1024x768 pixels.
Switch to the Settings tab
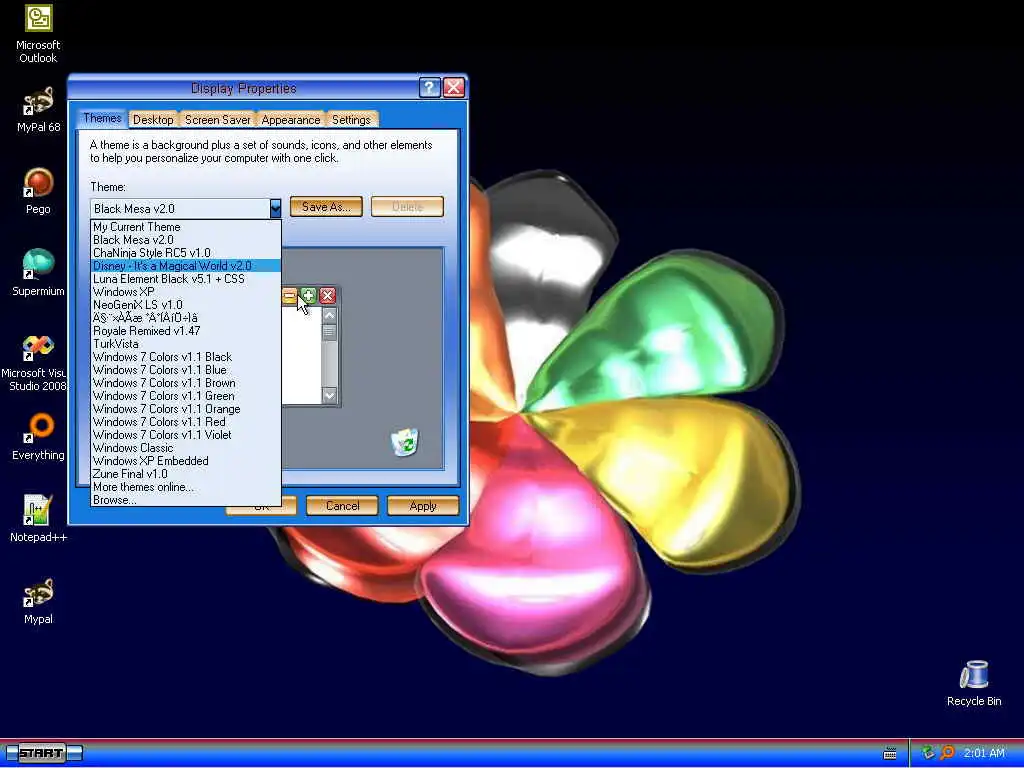pyautogui.click(x=351, y=120)
